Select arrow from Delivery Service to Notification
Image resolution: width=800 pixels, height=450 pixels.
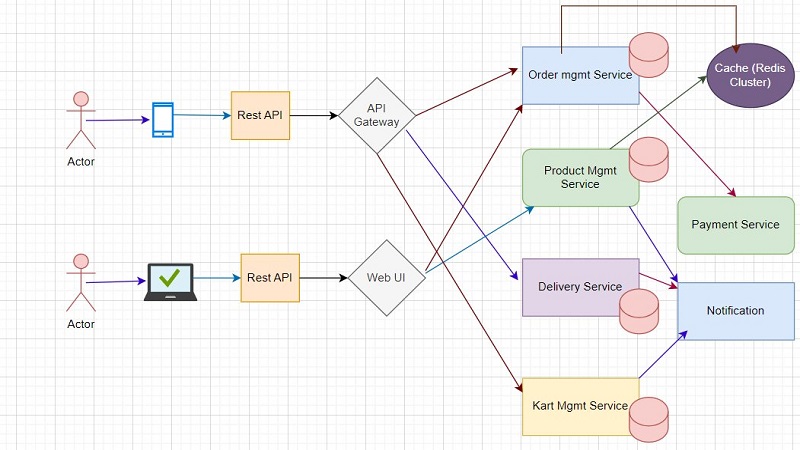pos(658,281)
